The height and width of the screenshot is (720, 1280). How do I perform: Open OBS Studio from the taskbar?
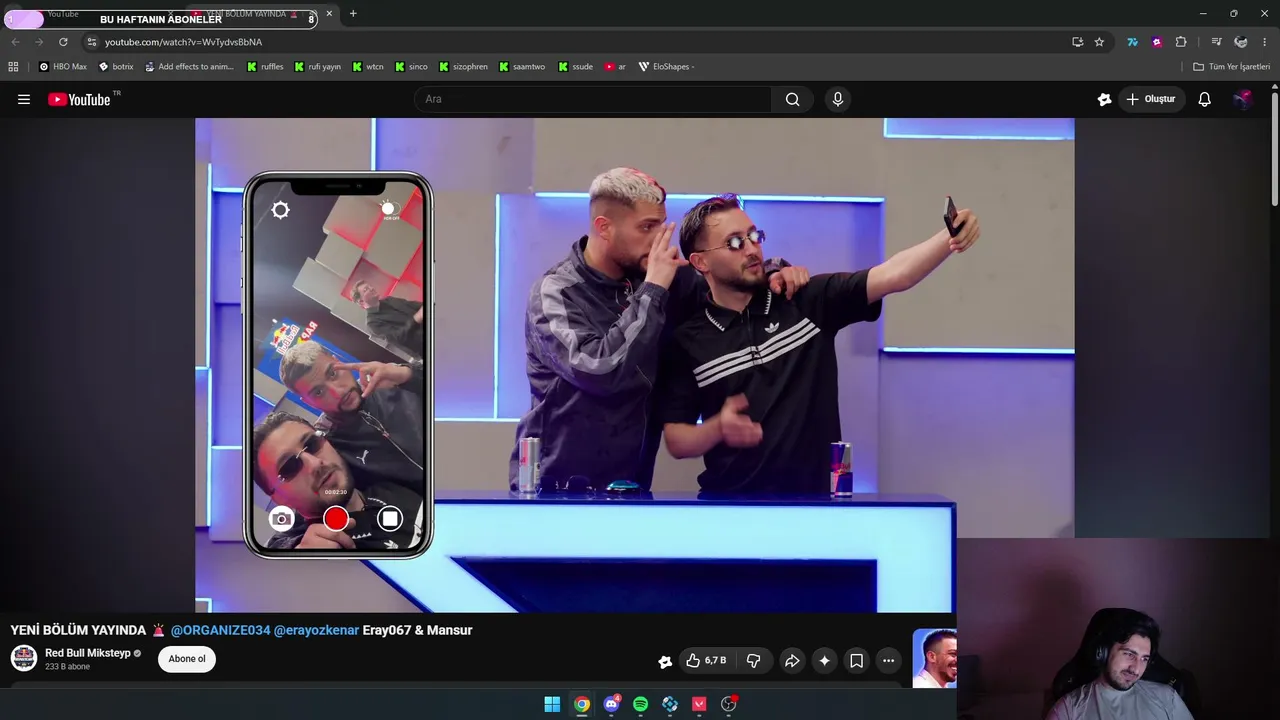coord(729,704)
